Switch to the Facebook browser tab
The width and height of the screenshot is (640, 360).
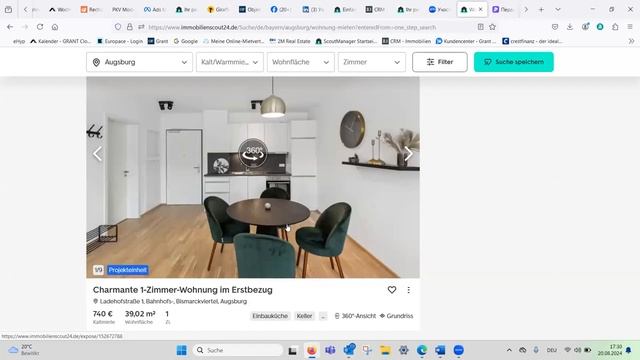[280, 9]
